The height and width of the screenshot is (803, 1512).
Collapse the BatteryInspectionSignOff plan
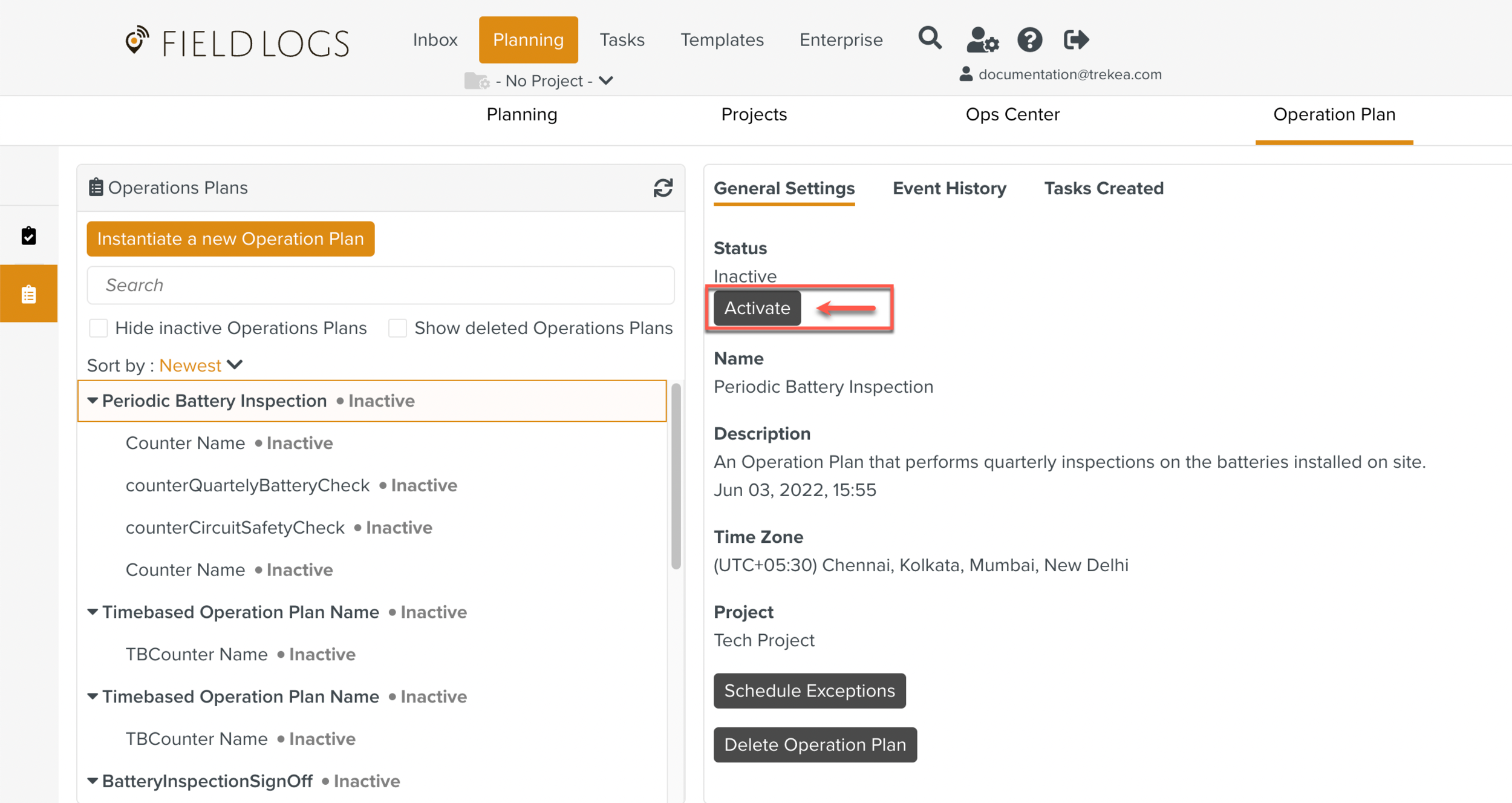[93, 781]
